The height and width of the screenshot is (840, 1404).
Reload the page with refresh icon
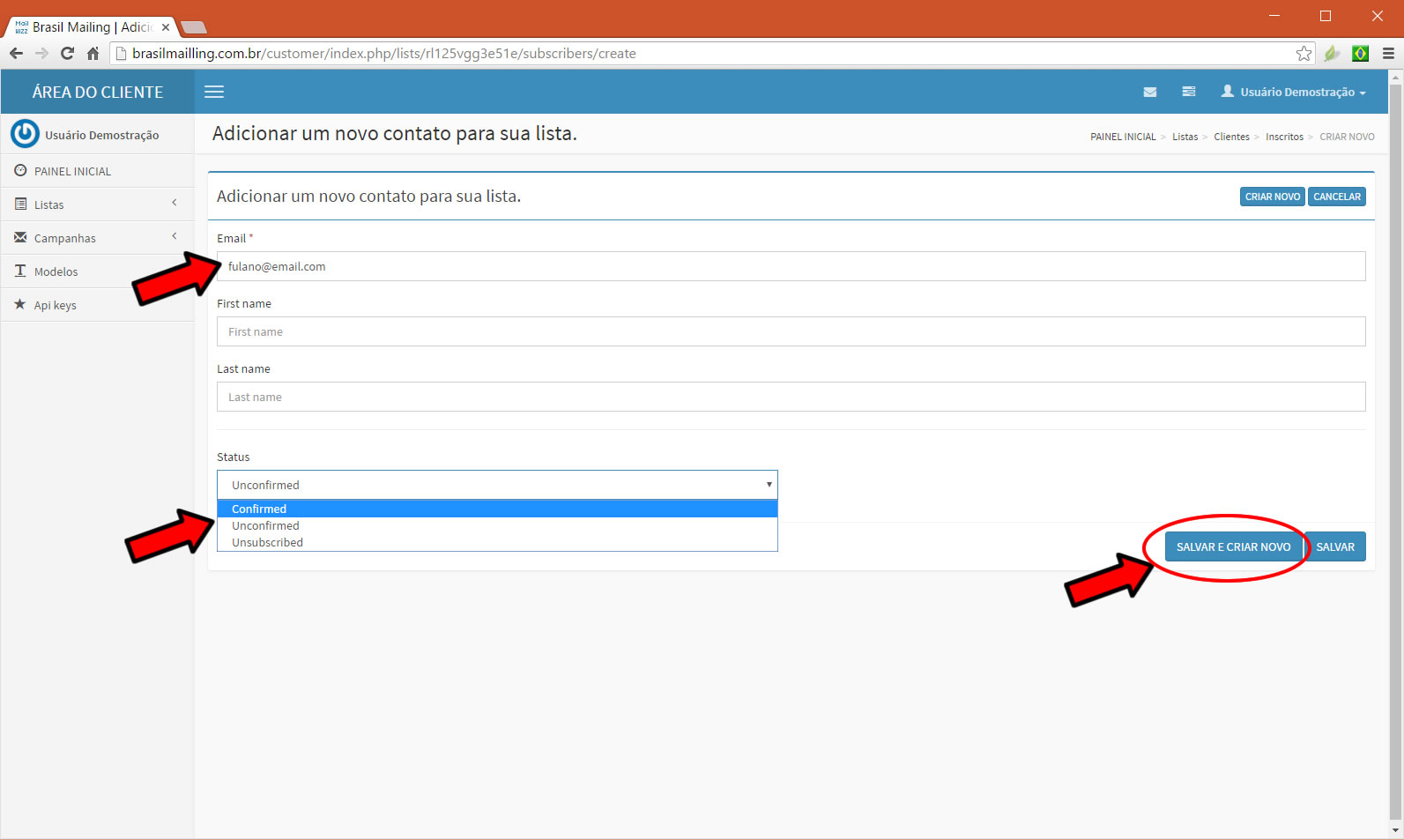[x=67, y=53]
